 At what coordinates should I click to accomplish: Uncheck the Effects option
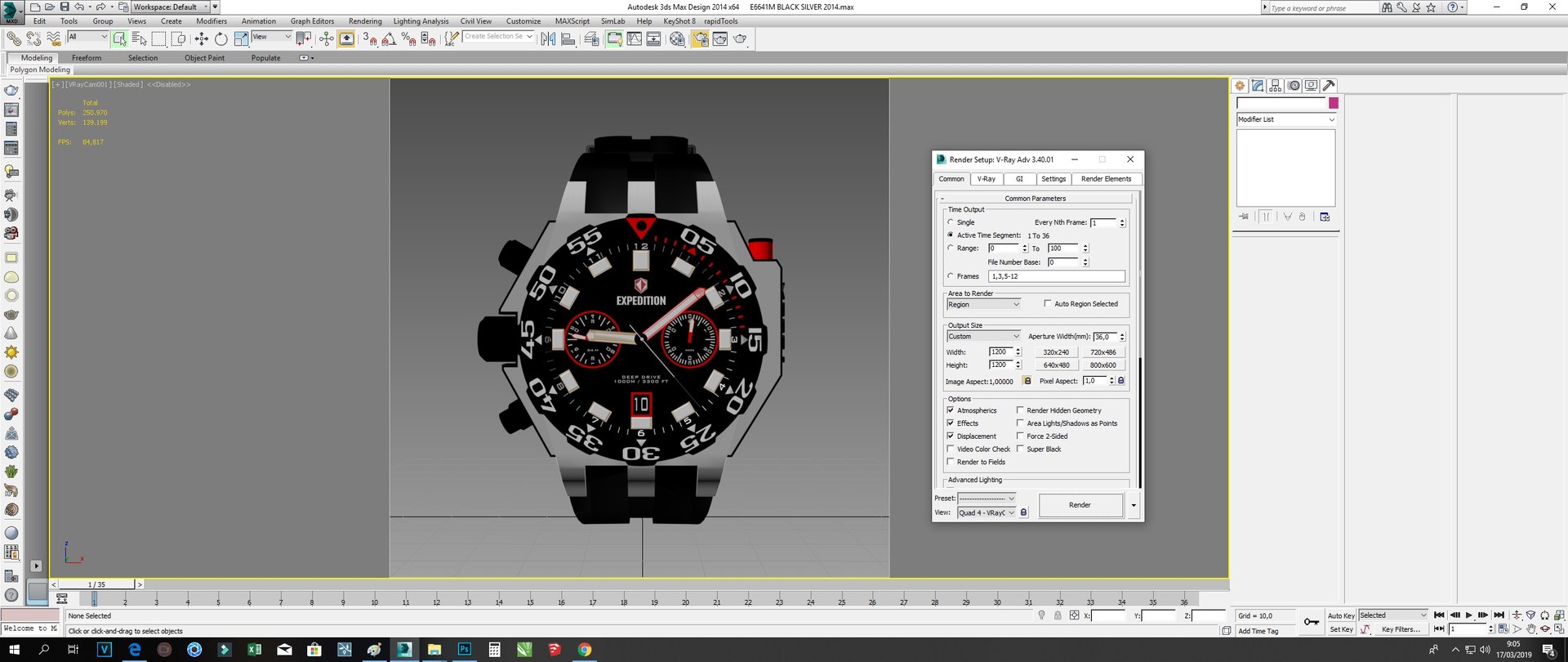point(951,423)
